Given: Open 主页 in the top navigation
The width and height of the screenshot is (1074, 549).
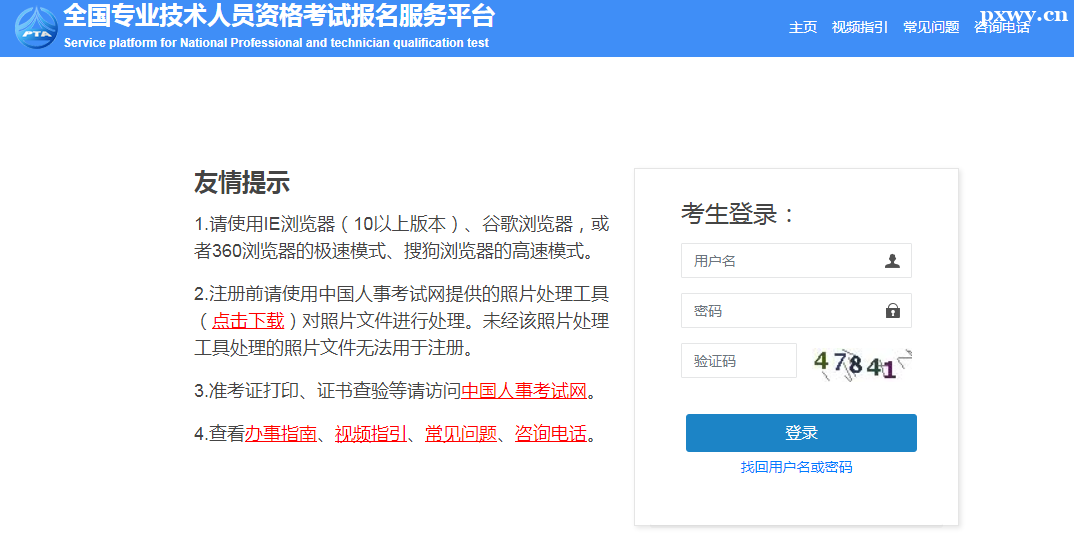Looking at the screenshot, I should [802, 28].
